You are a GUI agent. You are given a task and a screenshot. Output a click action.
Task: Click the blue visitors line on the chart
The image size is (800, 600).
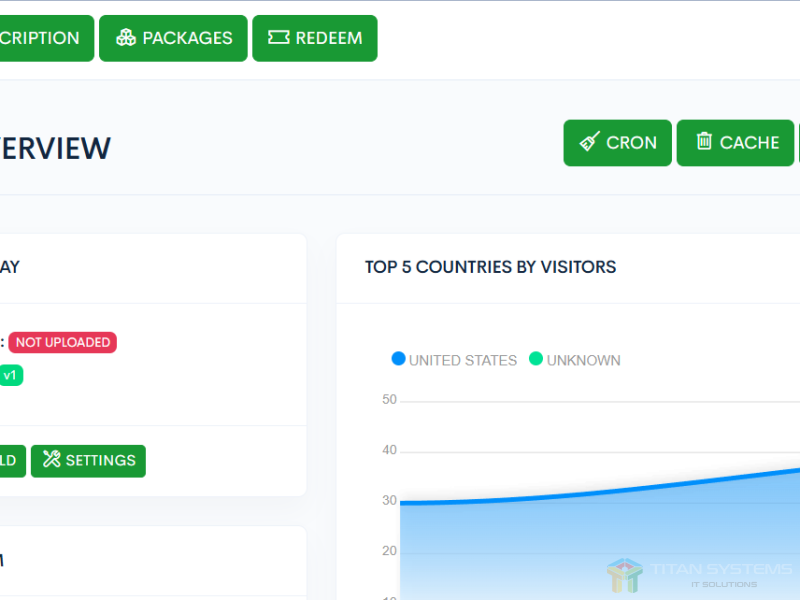coord(600,488)
